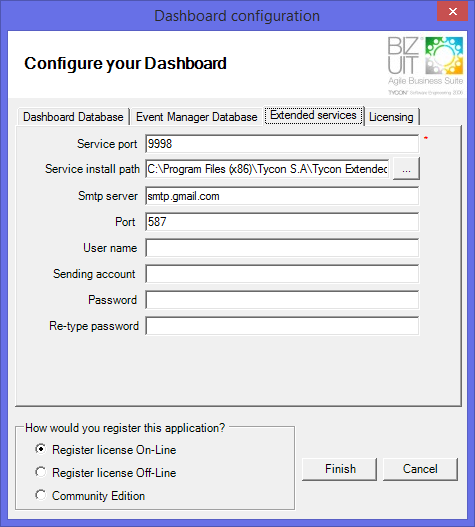Focus the Sending account field
Viewport: 475px width, 527px height.
point(282,274)
